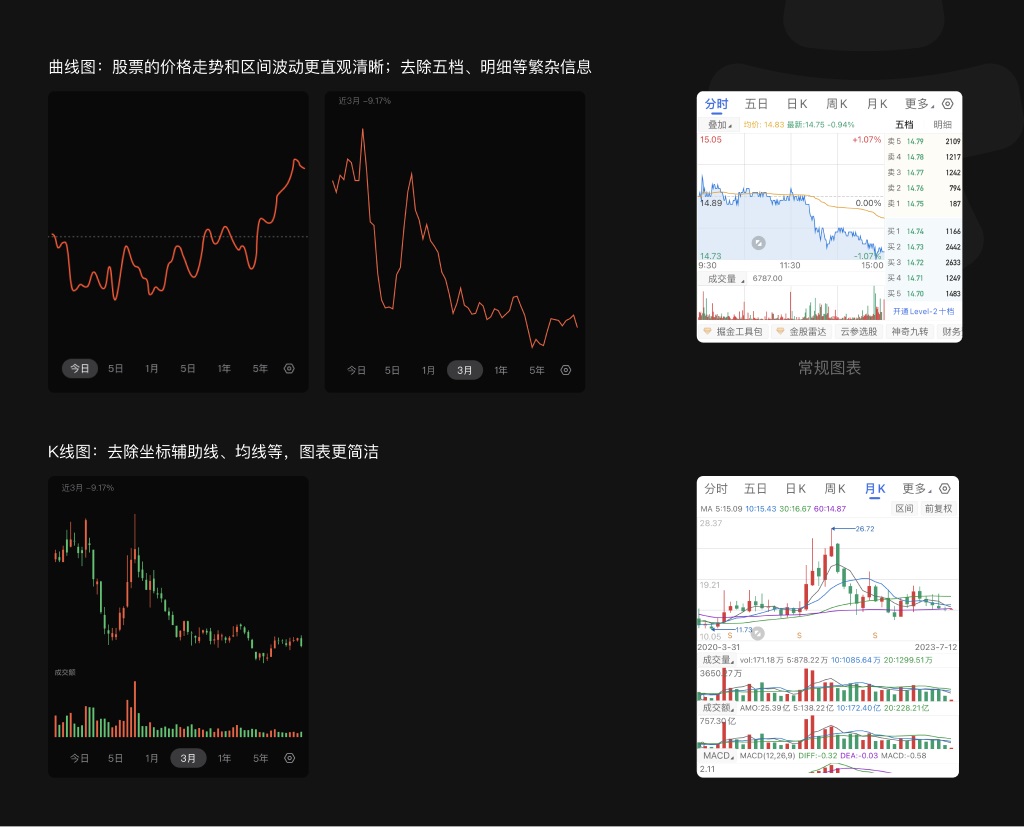Open 成交量 dropdown in the 月K chart
The width and height of the screenshot is (1024, 827).
click(x=718, y=660)
